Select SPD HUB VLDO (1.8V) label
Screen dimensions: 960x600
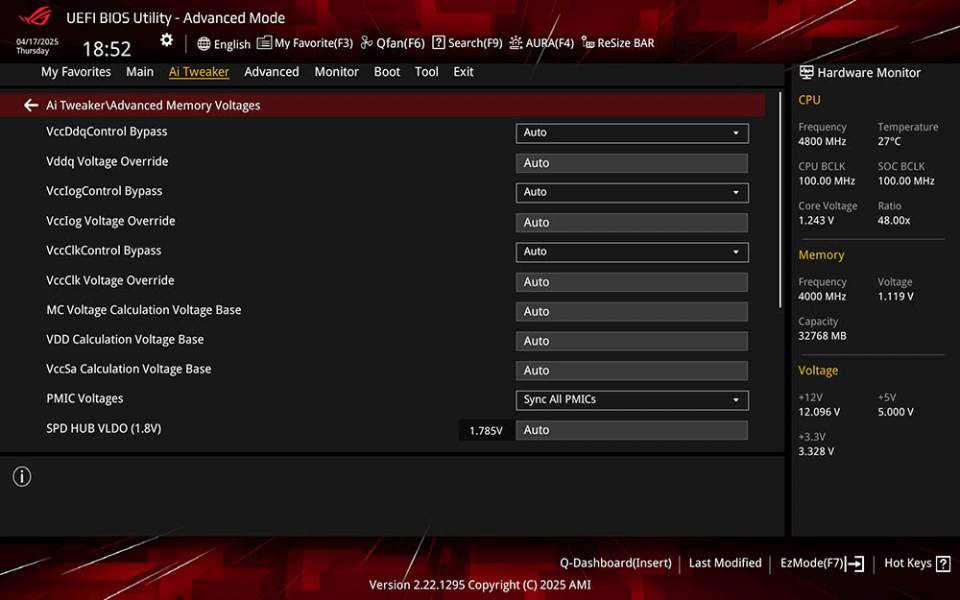click(104, 429)
